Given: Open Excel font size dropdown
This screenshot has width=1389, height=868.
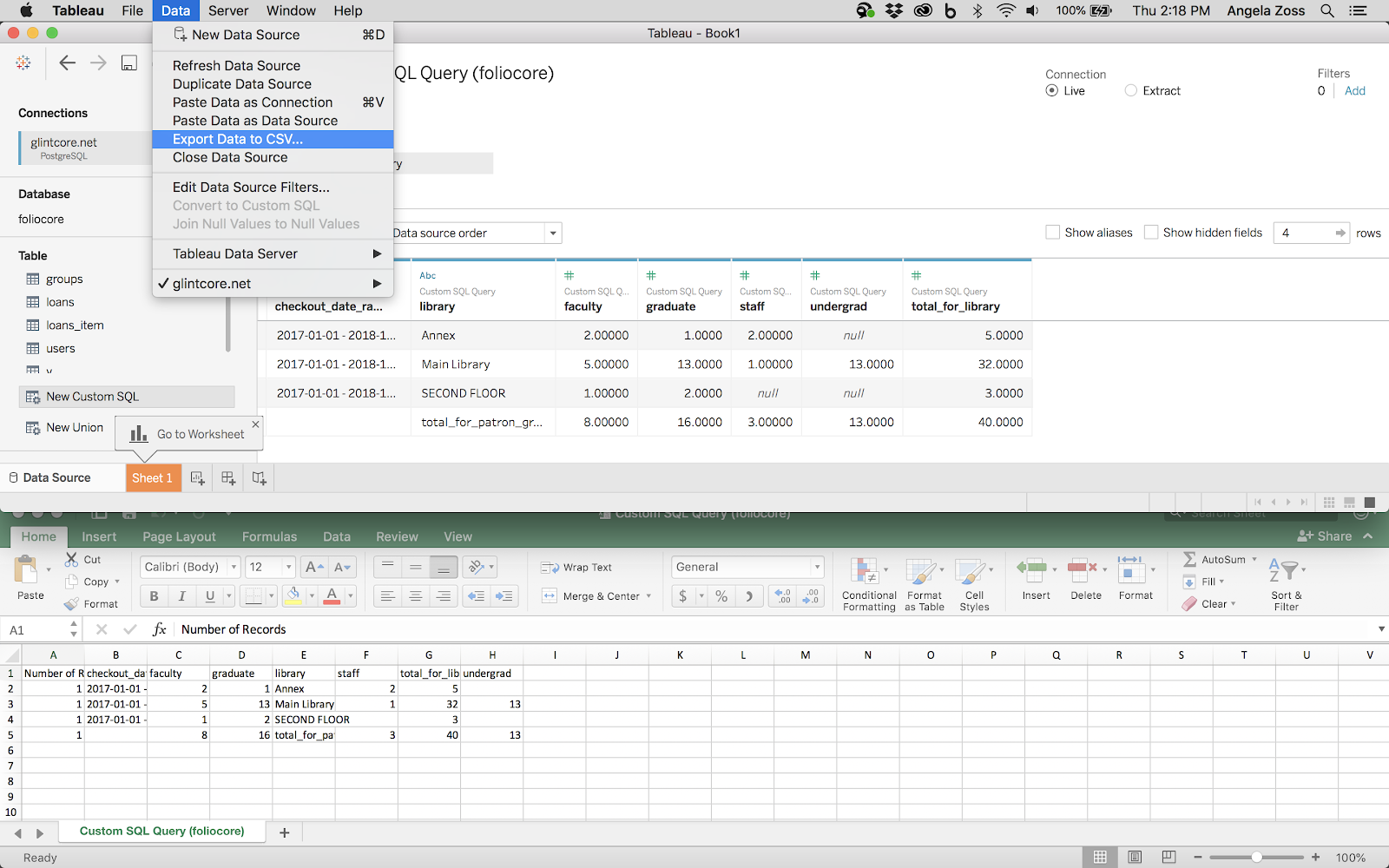Looking at the screenshot, I should (289, 567).
